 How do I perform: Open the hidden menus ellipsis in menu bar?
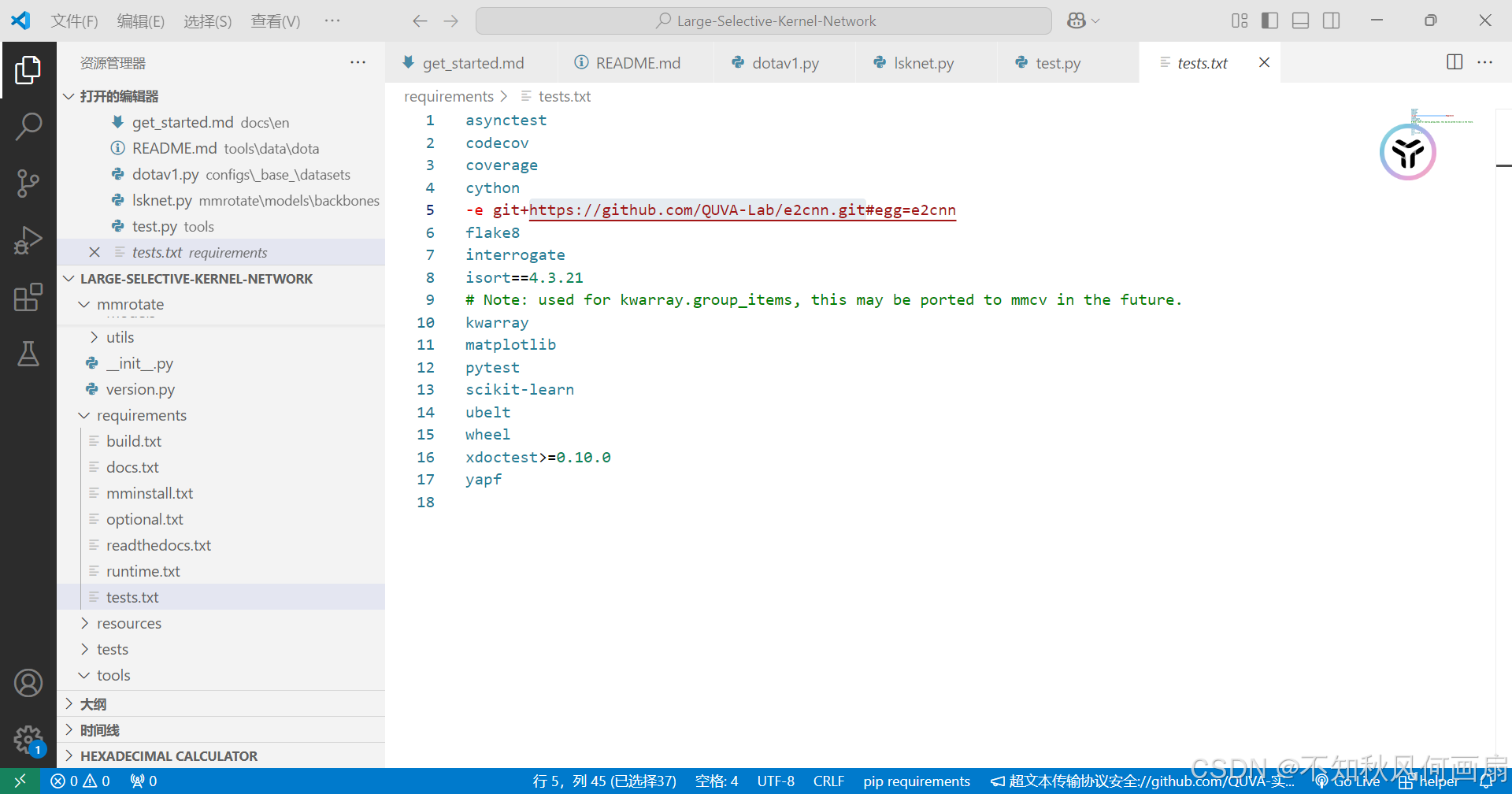click(x=332, y=21)
